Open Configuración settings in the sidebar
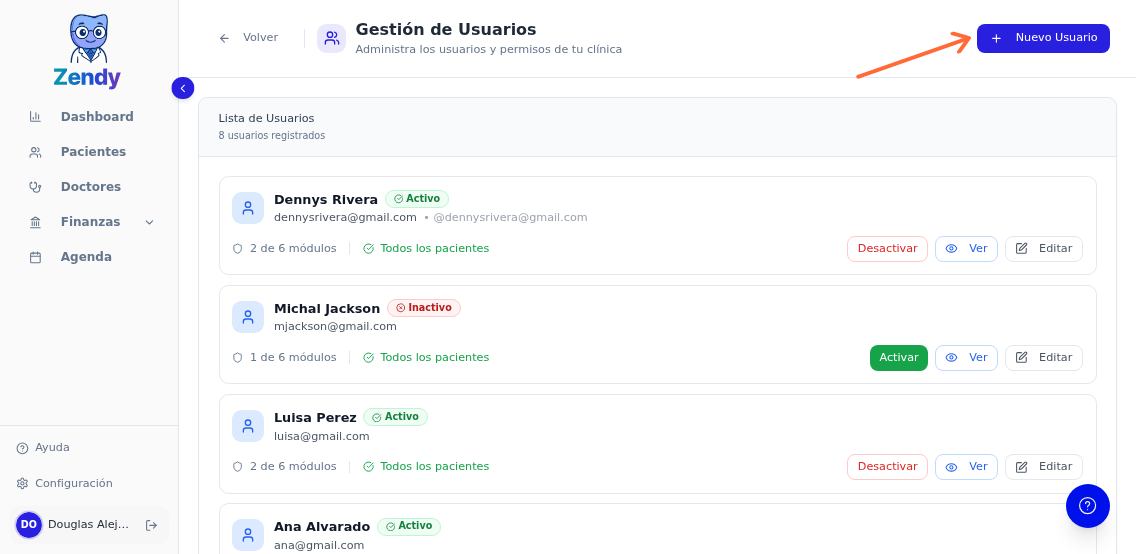The image size is (1136, 554). [x=65, y=483]
